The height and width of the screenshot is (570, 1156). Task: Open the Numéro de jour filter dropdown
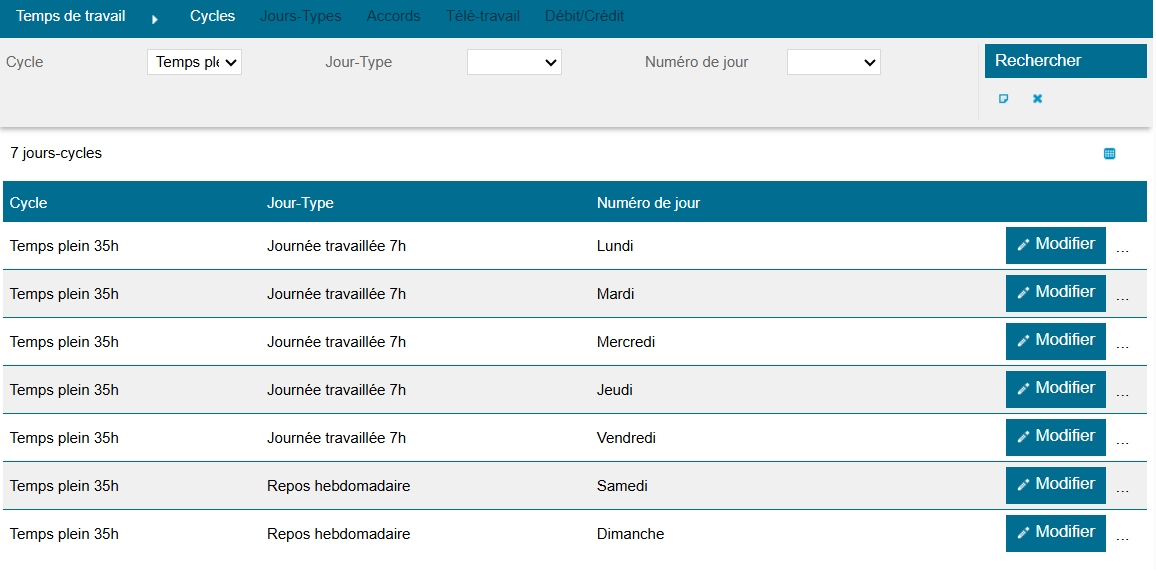(x=833, y=62)
